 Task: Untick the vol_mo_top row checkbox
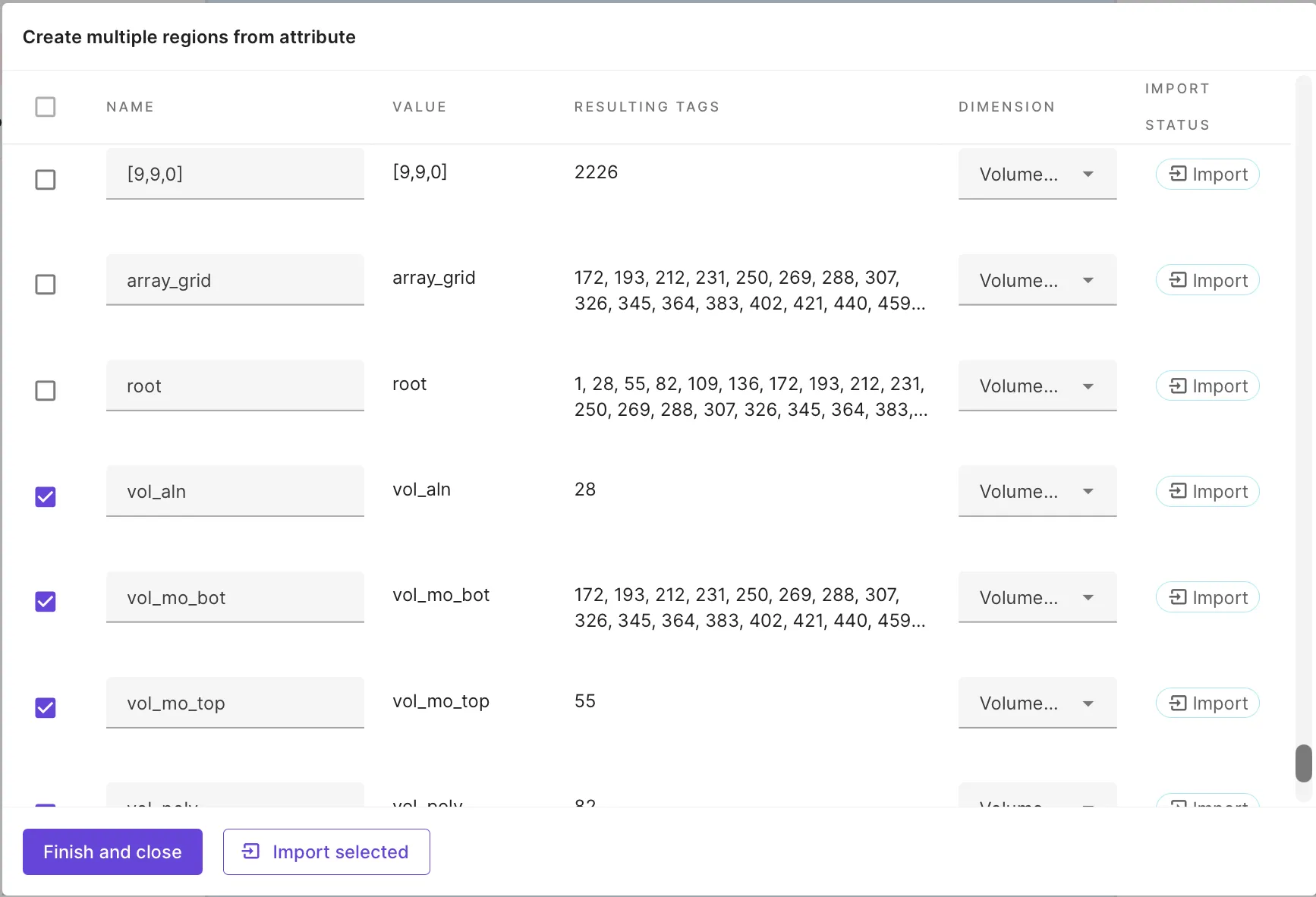click(46, 708)
